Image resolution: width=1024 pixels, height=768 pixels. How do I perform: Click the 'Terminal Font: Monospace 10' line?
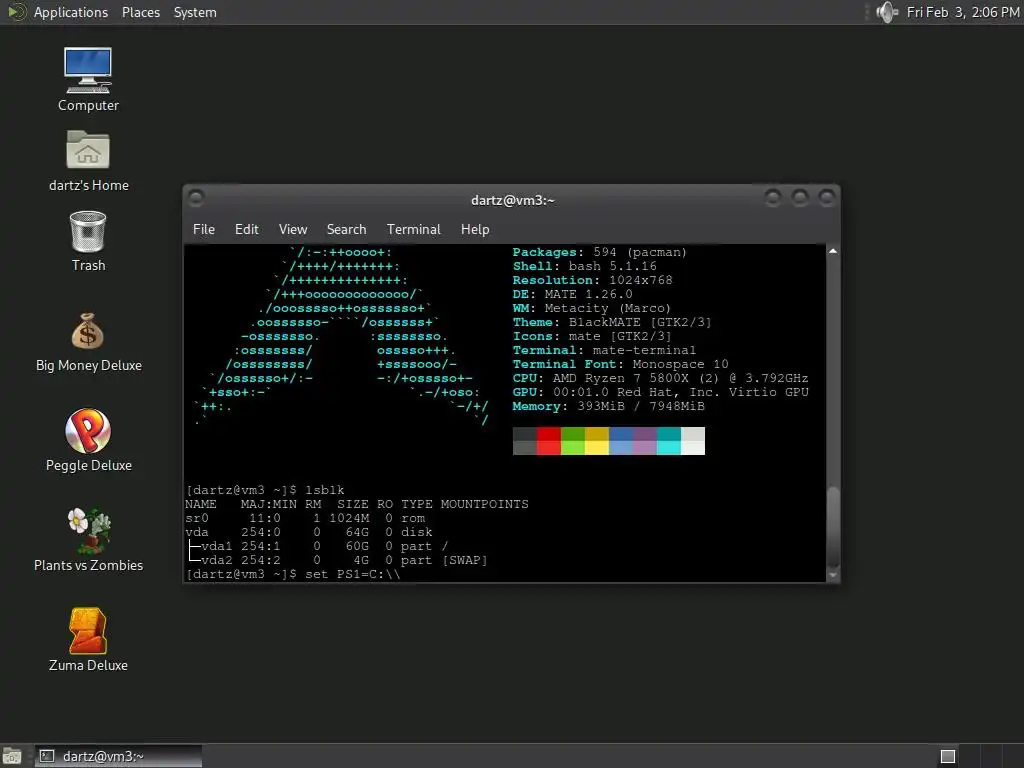point(620,364)
